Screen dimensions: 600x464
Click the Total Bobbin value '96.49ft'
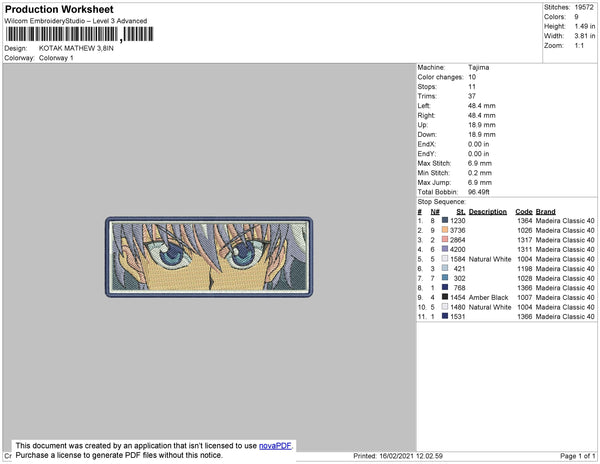tap(479, 192)
